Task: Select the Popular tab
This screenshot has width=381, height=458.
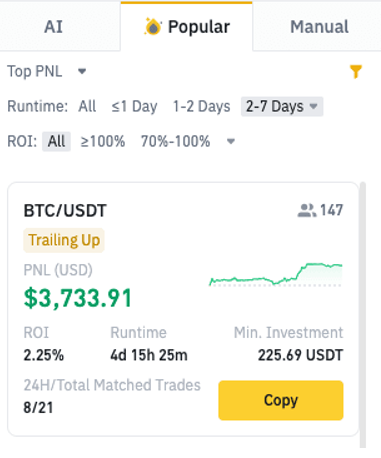Action: point(187,27)
